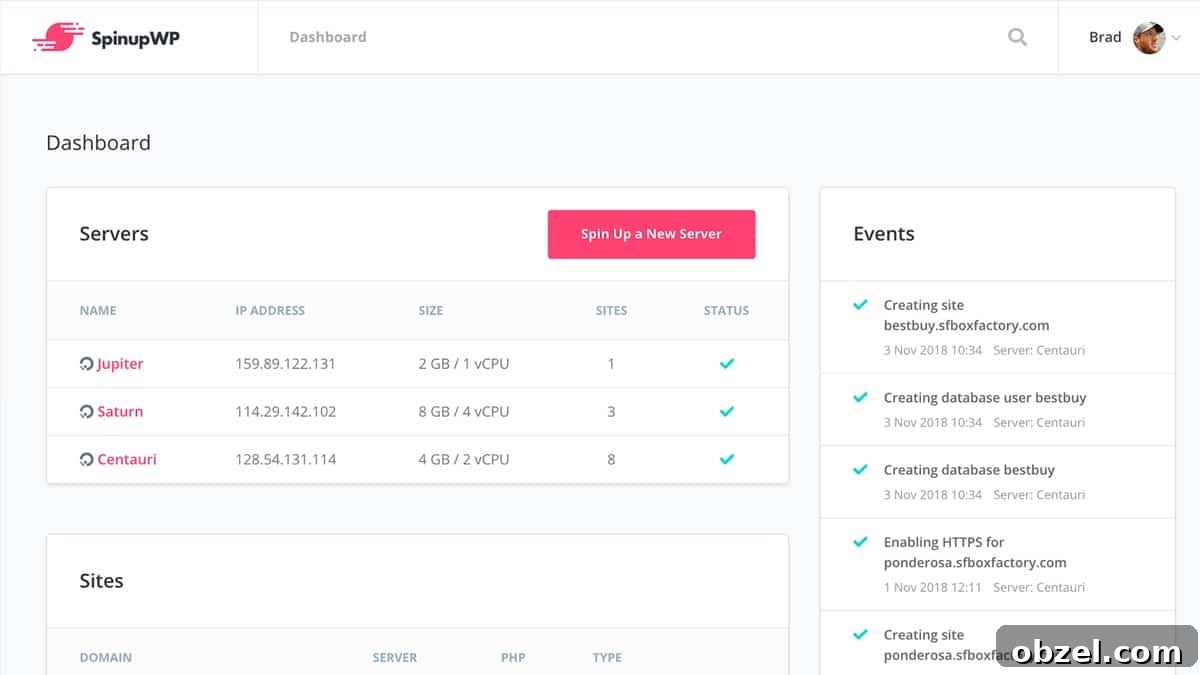
Task: Click the STATUS column header
Action: pos(726,311)
